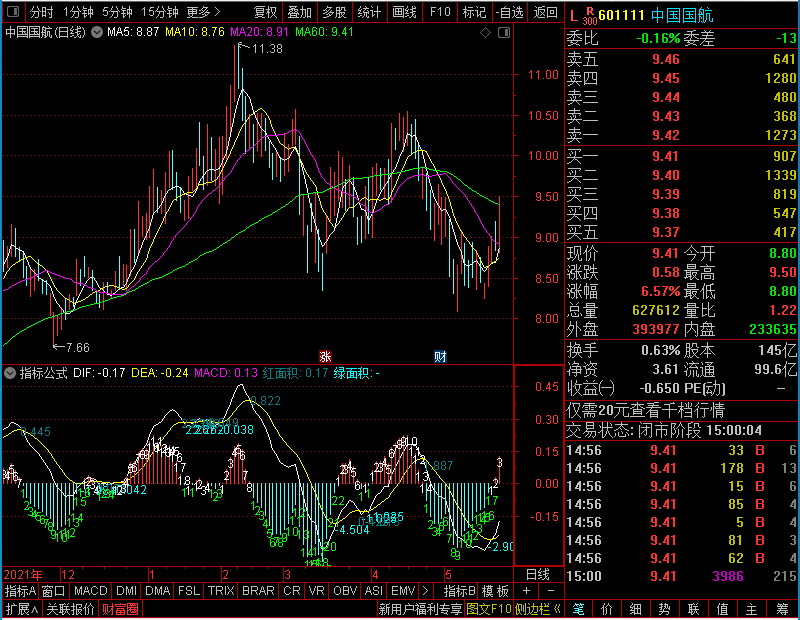
Task: Expand 更多 period options
Action: [203, 12]
